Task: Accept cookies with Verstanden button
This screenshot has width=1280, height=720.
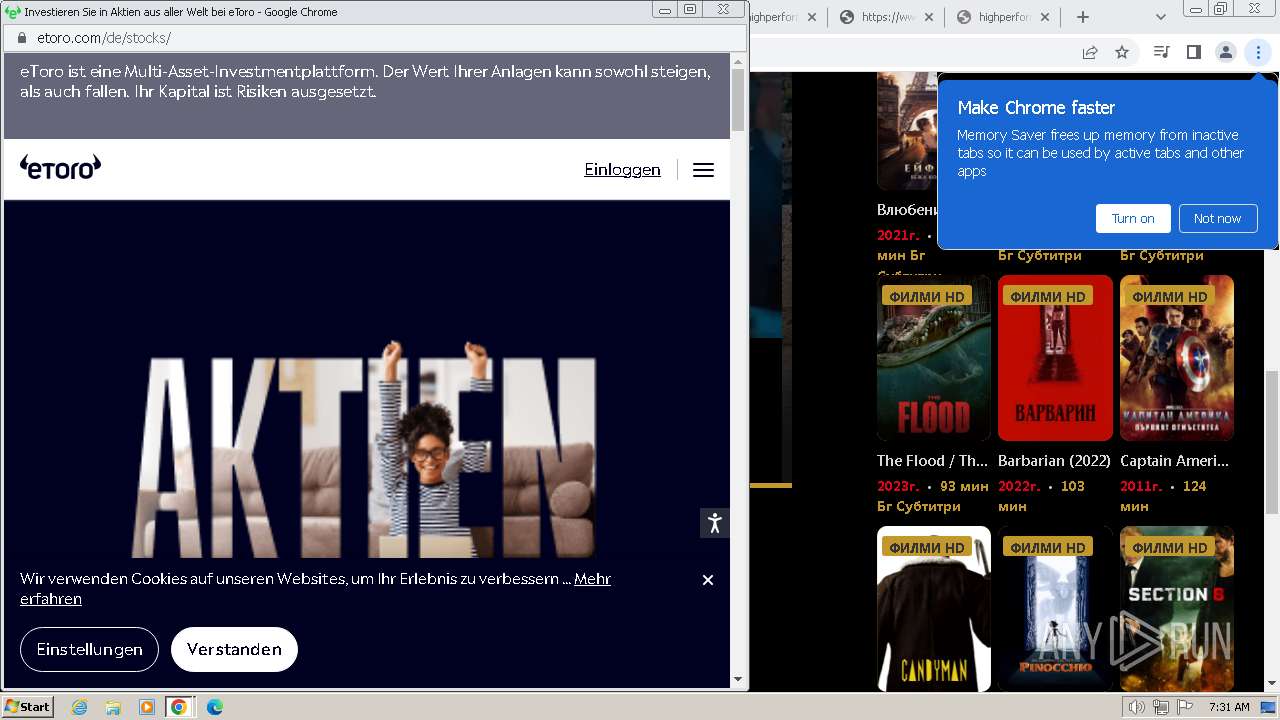Action: pyautogui.click(x=234, y=649)
